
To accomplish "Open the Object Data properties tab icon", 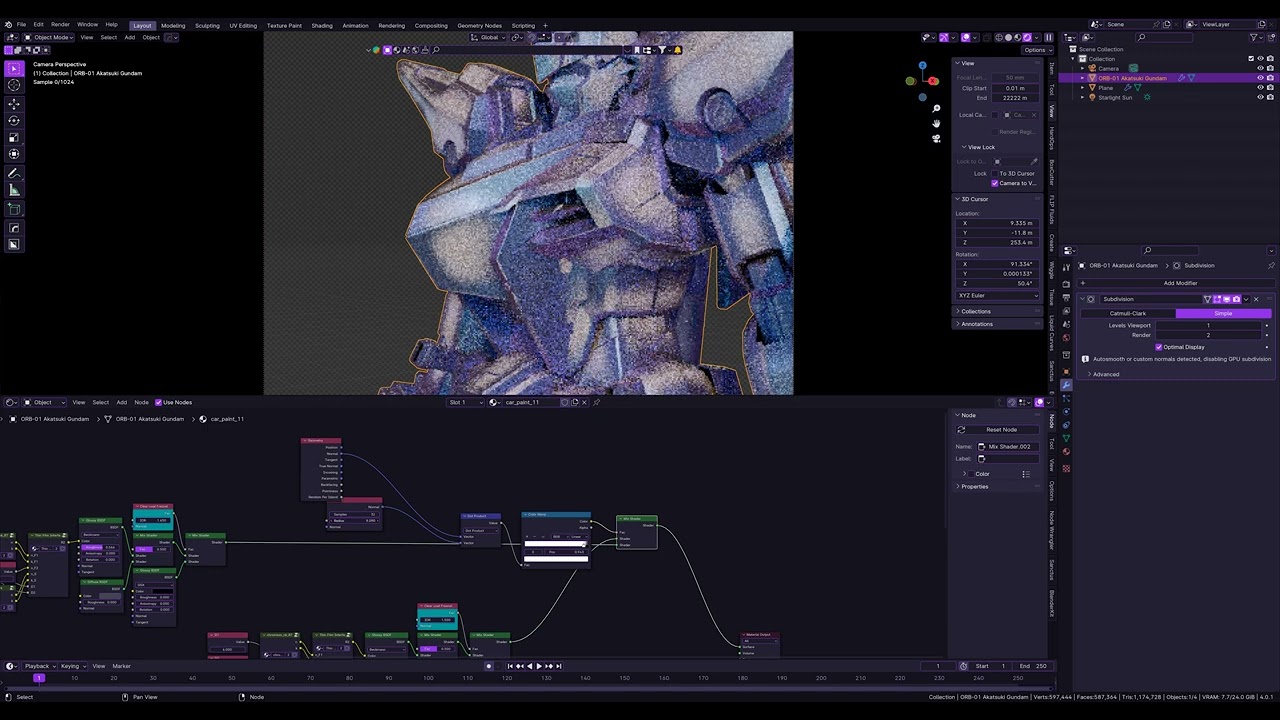I will pos(1066,440).
